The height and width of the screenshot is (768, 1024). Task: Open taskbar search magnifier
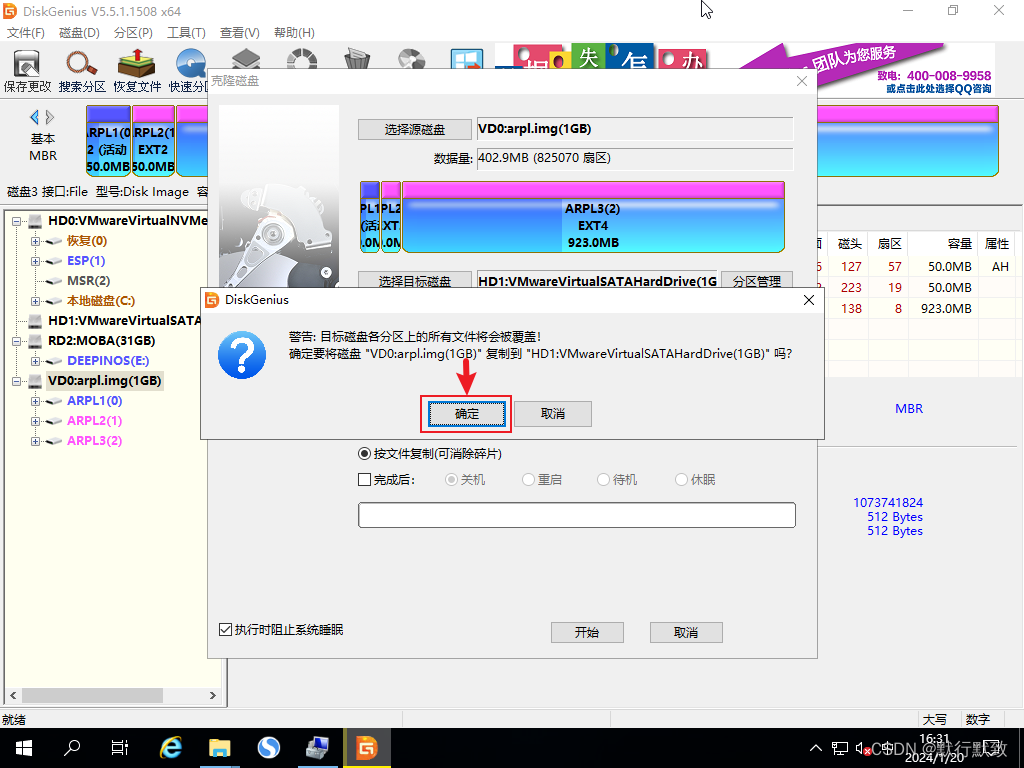coord(71,747)
